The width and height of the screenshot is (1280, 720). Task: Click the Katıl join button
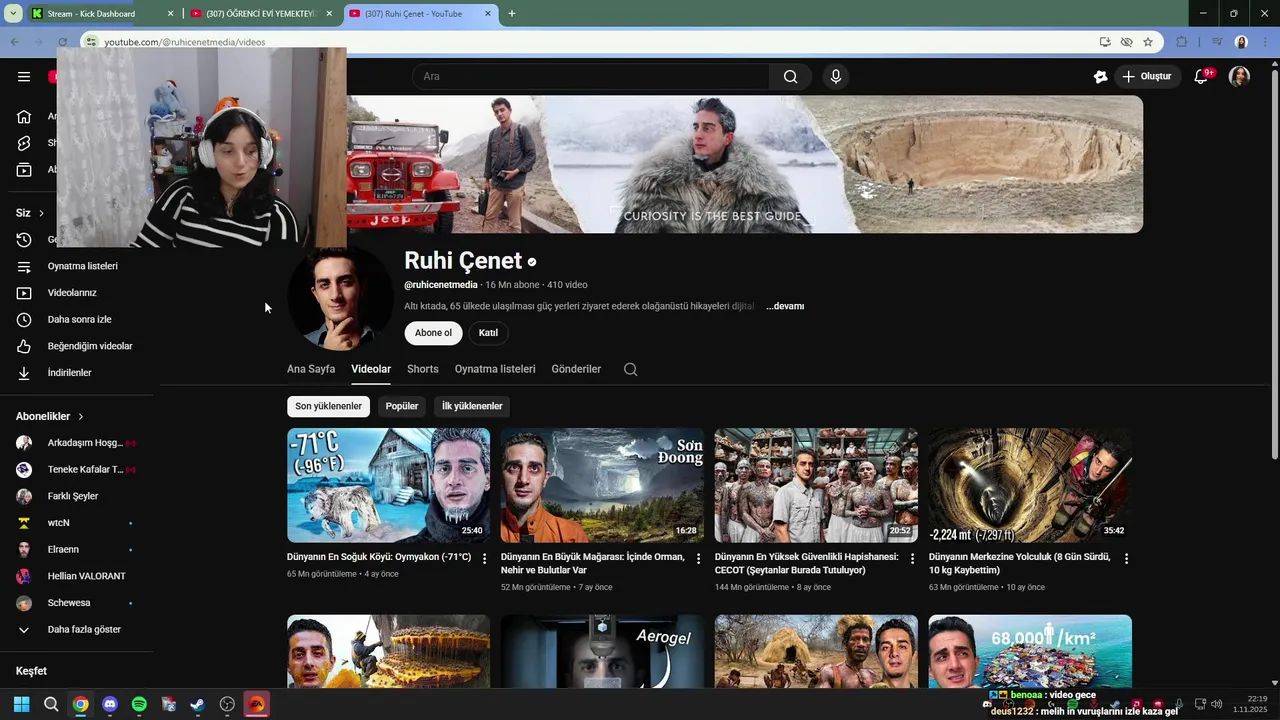click(488, 333)
